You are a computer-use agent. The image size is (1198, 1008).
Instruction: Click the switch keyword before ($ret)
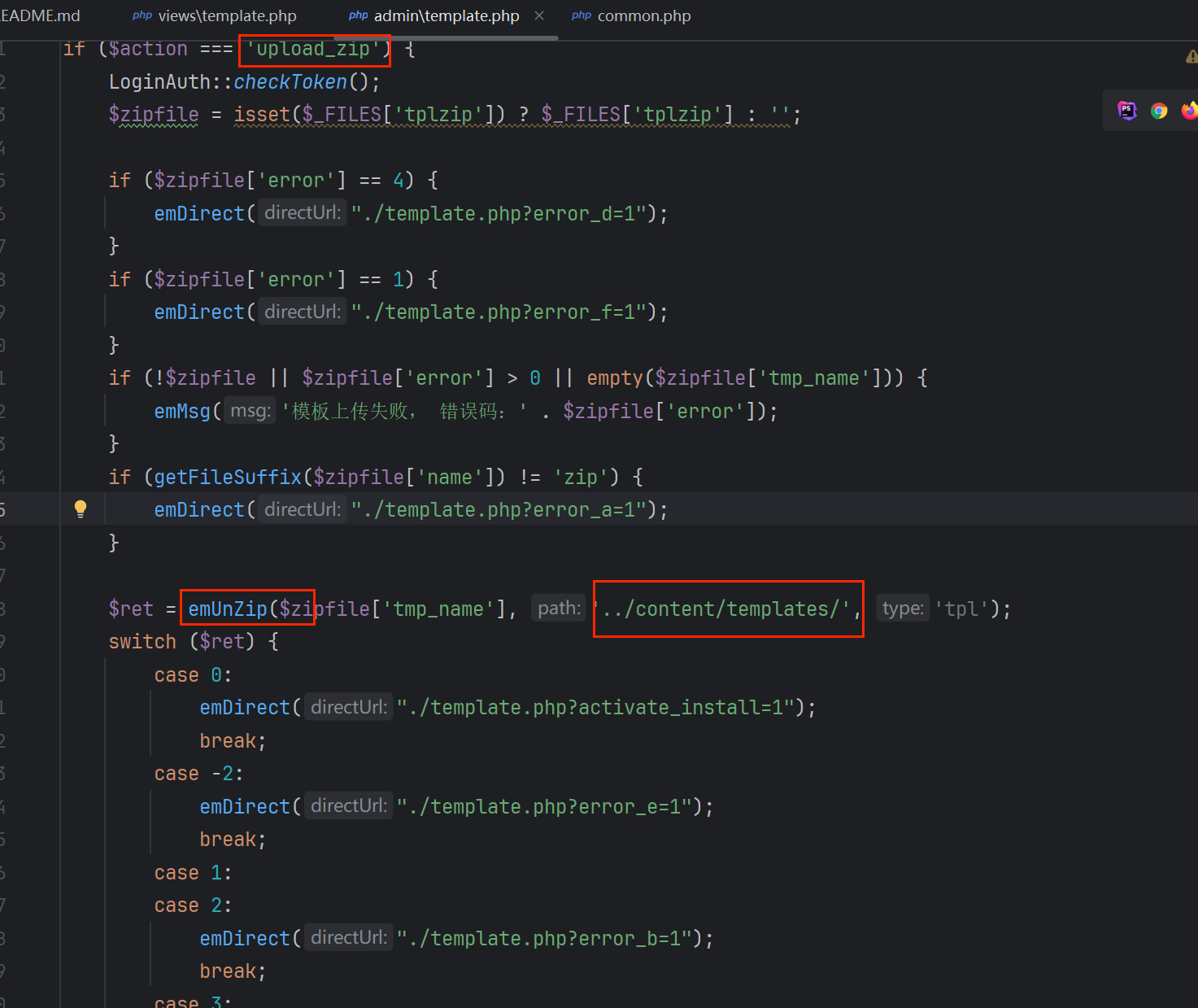[x=142, y=642]
